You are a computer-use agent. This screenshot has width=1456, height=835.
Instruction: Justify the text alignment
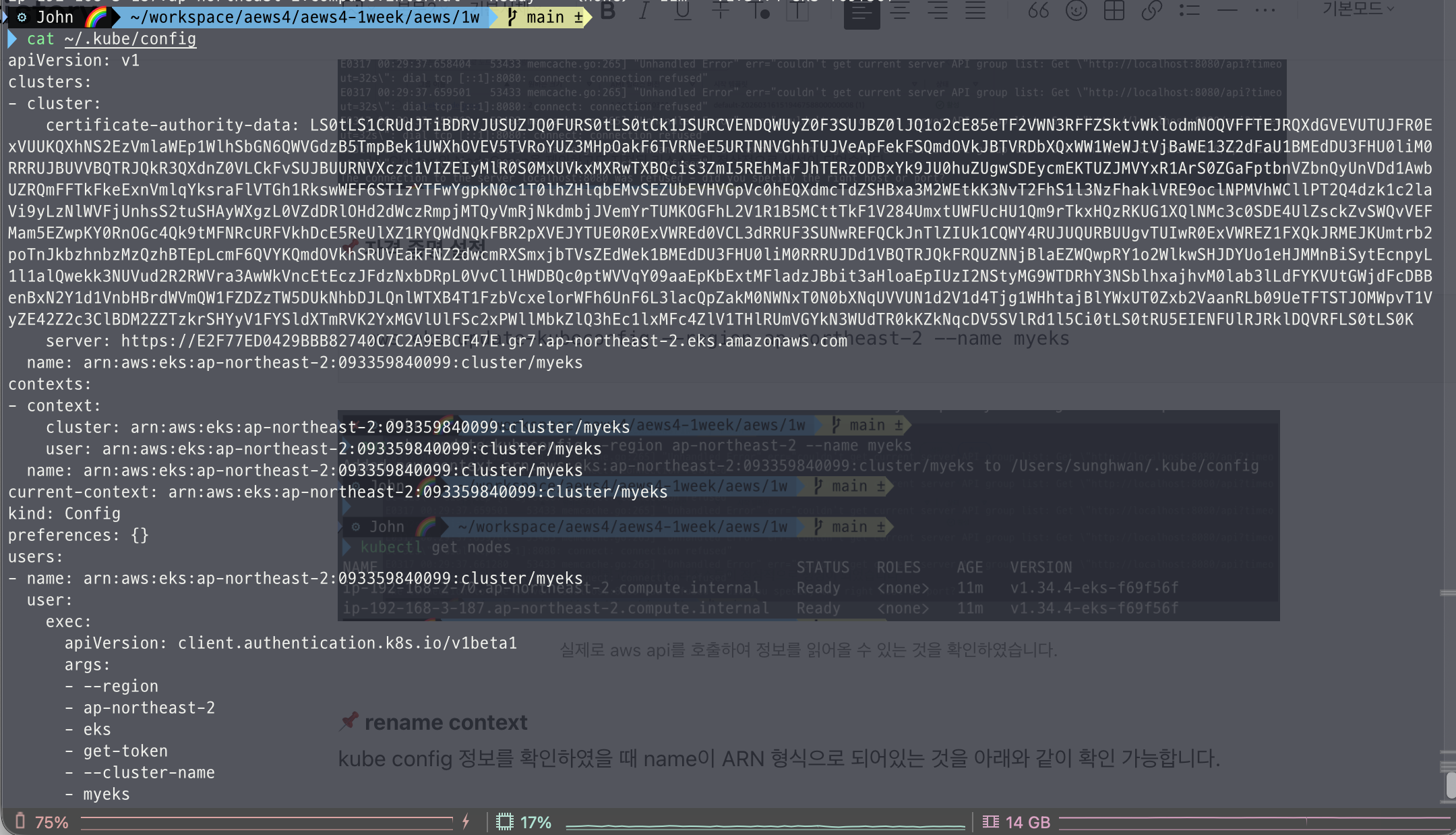[975, 10]
